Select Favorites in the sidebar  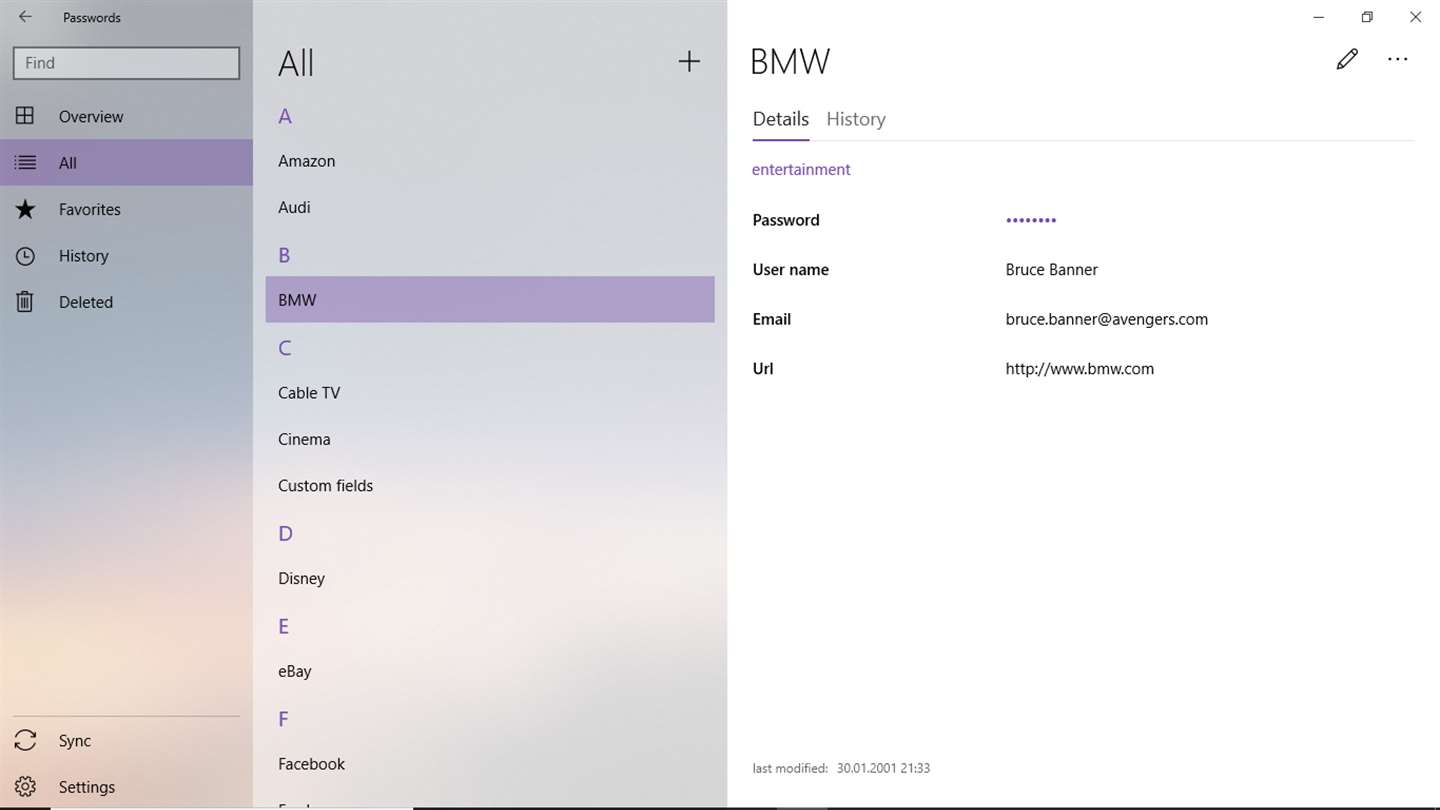(x=90, y=209)
